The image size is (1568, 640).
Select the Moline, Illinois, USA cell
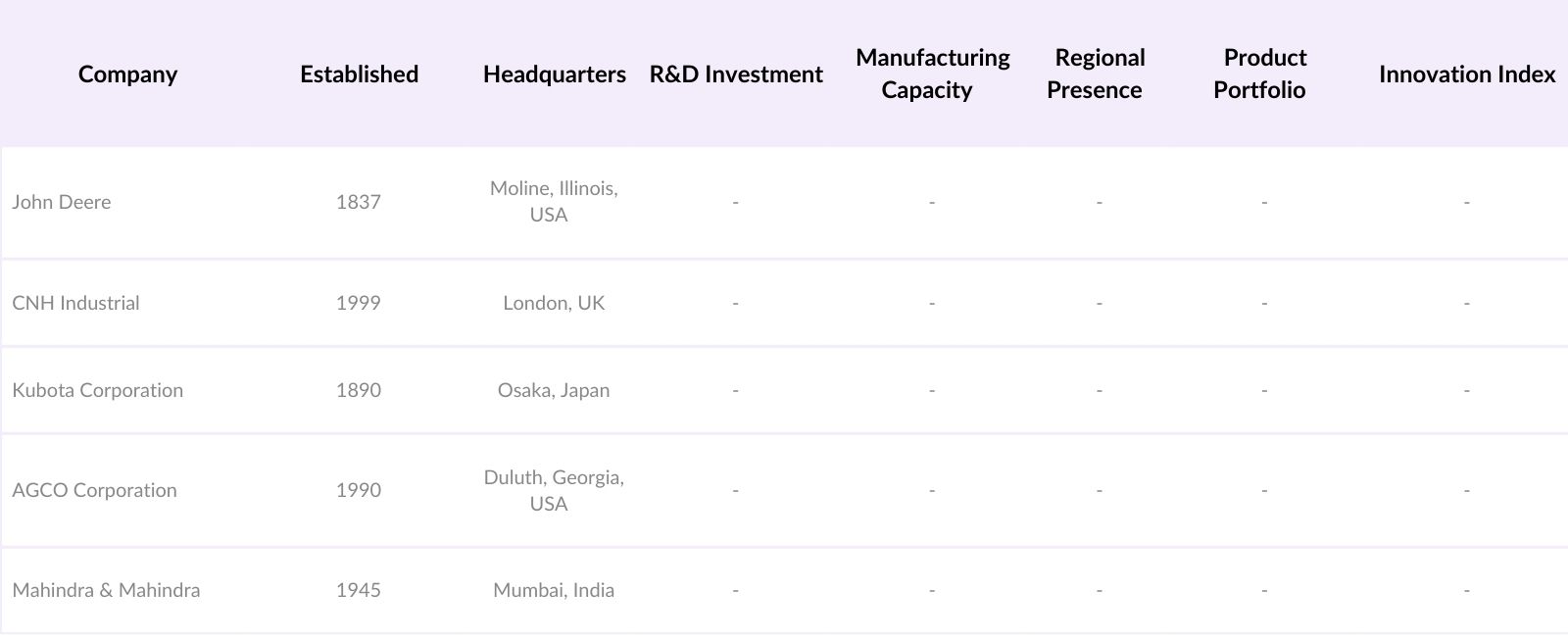click(x=554, y=202)
